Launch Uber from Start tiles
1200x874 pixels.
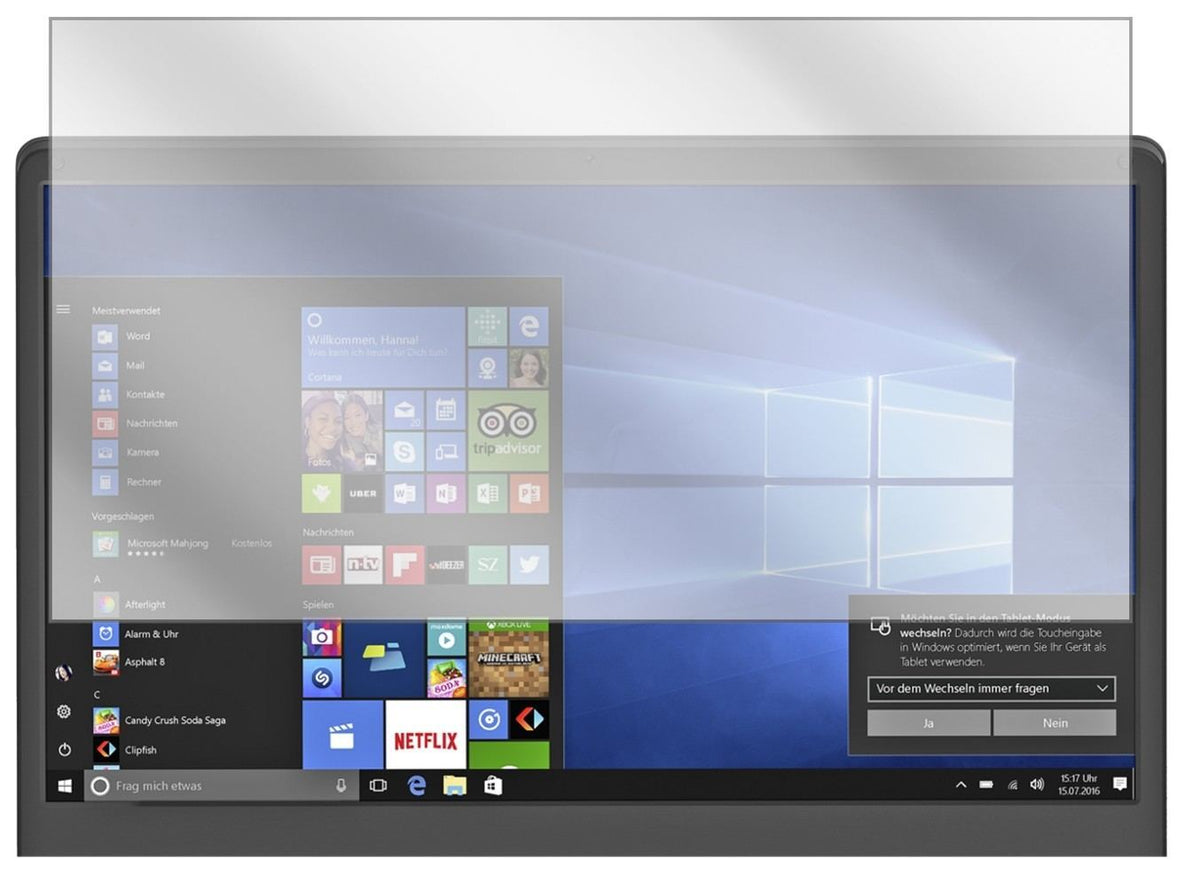pos(363,493)
